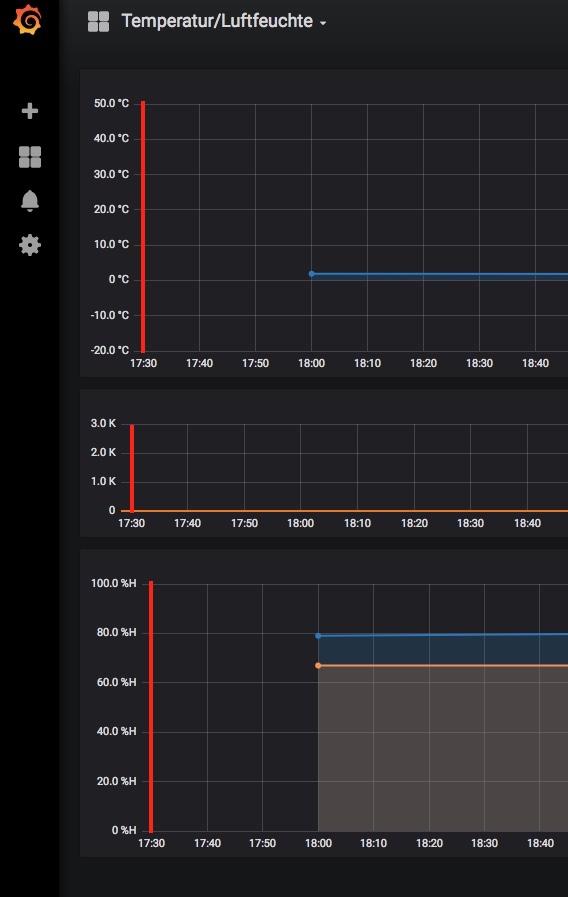This screenshot has width=568, height=897.
Task: Click the 18:00 label on temperature axis
Action: pos(311,363)
